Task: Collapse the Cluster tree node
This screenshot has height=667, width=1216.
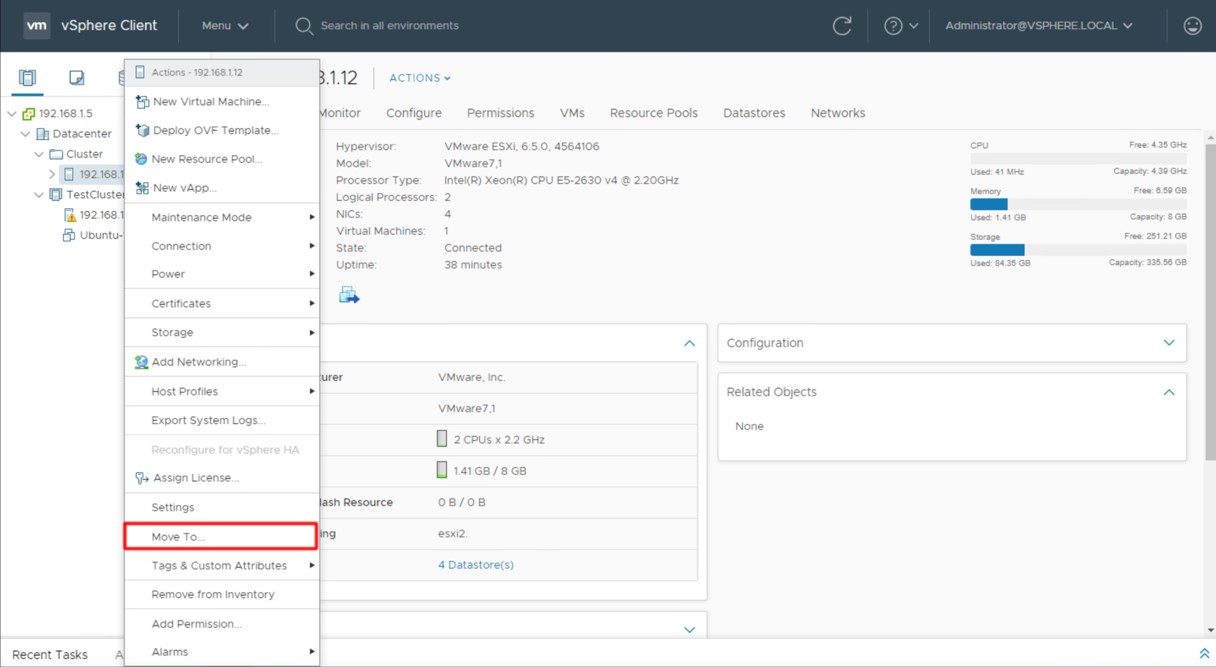Action: click(40, 154)
